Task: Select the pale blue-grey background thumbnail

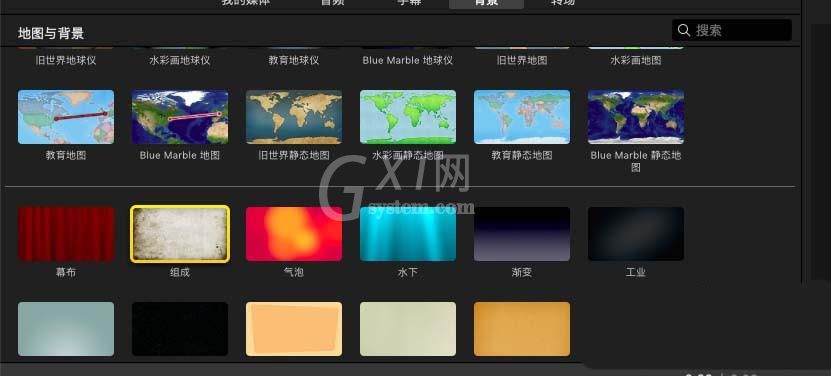Action: click(x=66, y=329)
